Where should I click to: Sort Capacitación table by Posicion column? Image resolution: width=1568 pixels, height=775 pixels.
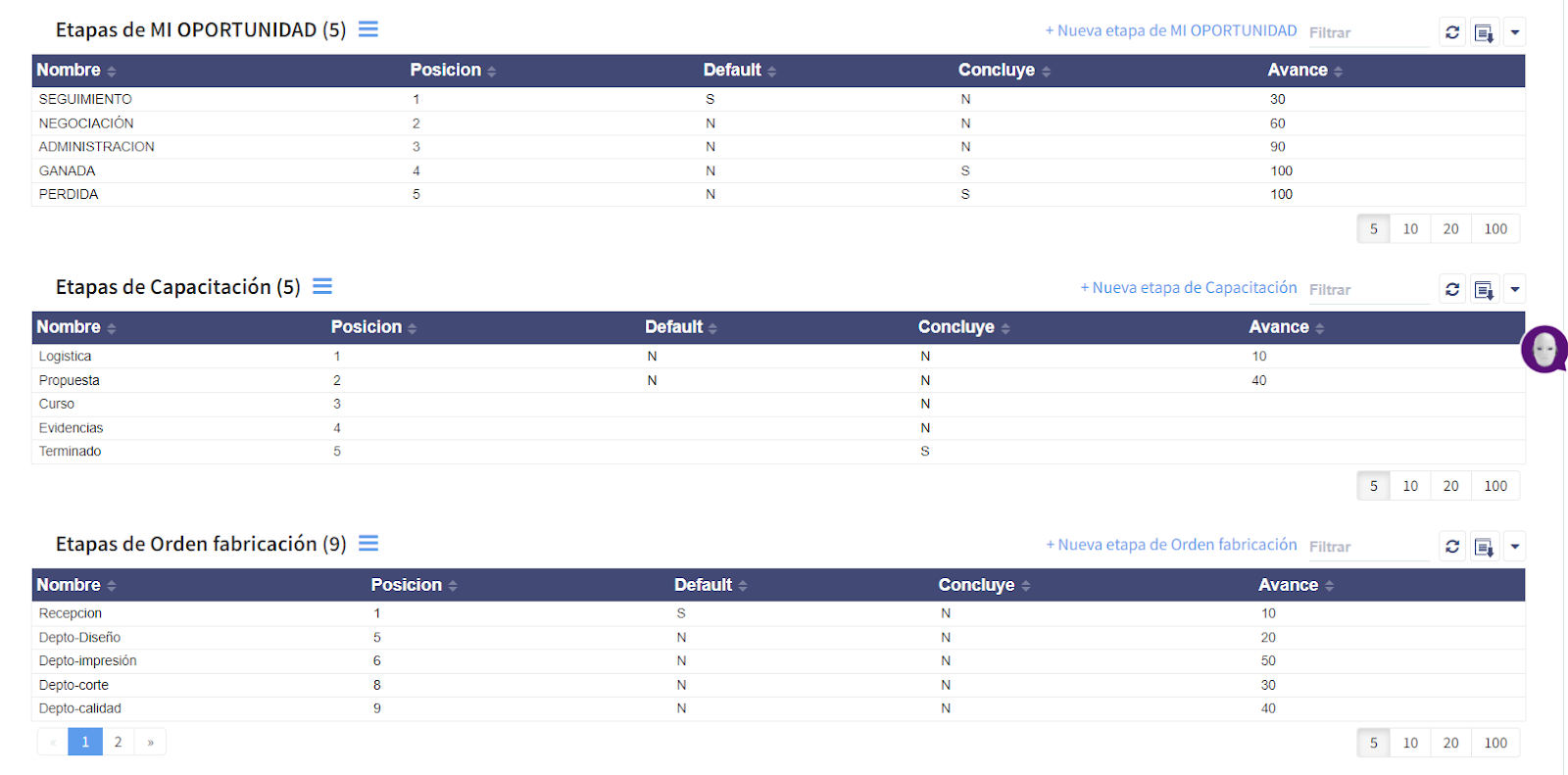(x=373, y=327)
